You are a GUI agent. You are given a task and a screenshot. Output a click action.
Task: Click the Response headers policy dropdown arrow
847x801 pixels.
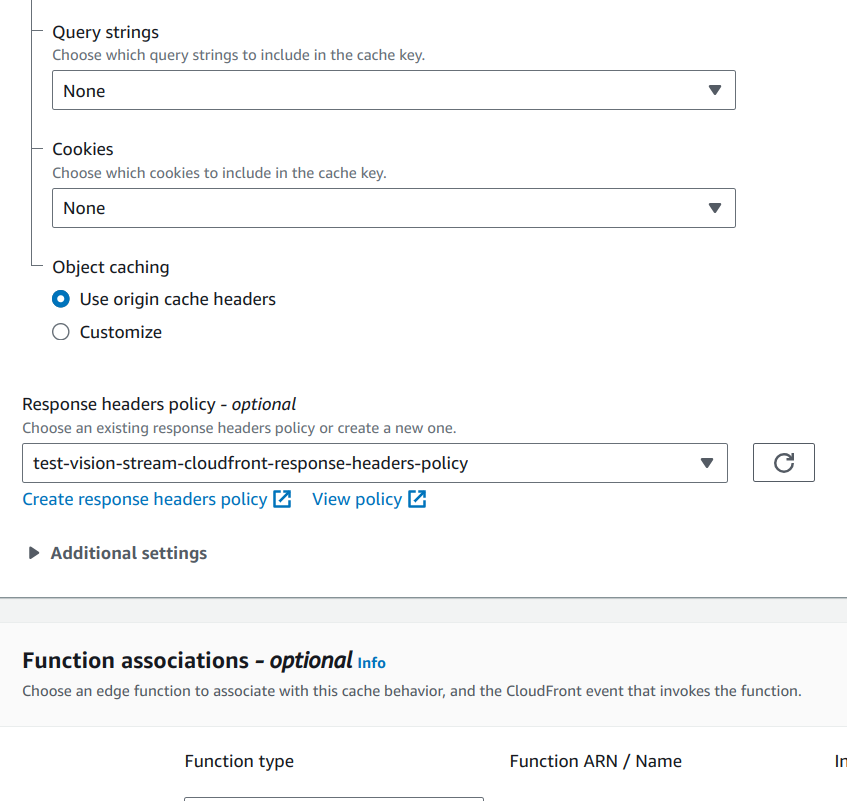(x=710, y=463)
